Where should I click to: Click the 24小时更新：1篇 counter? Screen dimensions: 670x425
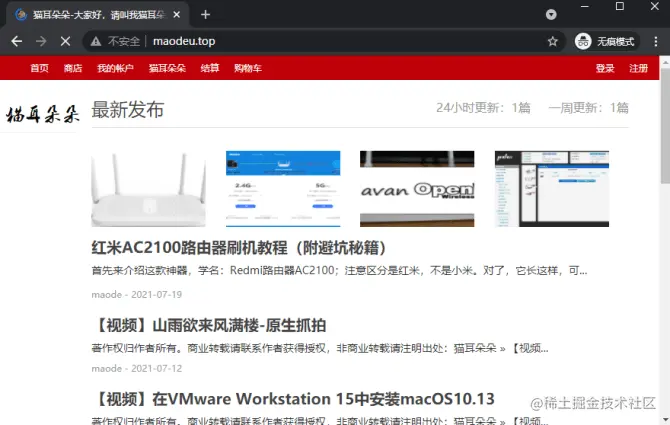pyautogui.click(x=483, y=108)
